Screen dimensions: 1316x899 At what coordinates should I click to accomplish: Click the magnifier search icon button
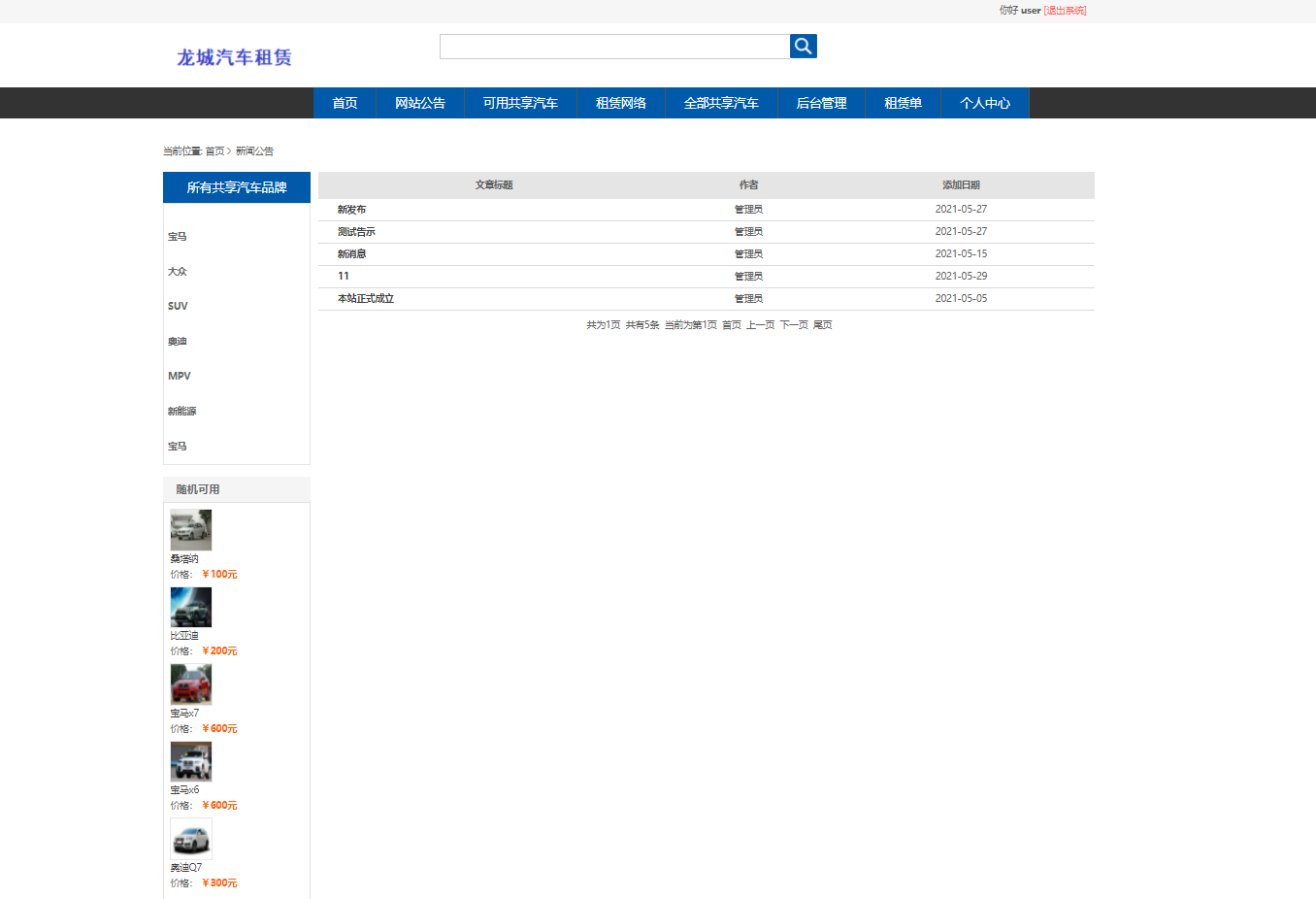[x=803, y=47]
